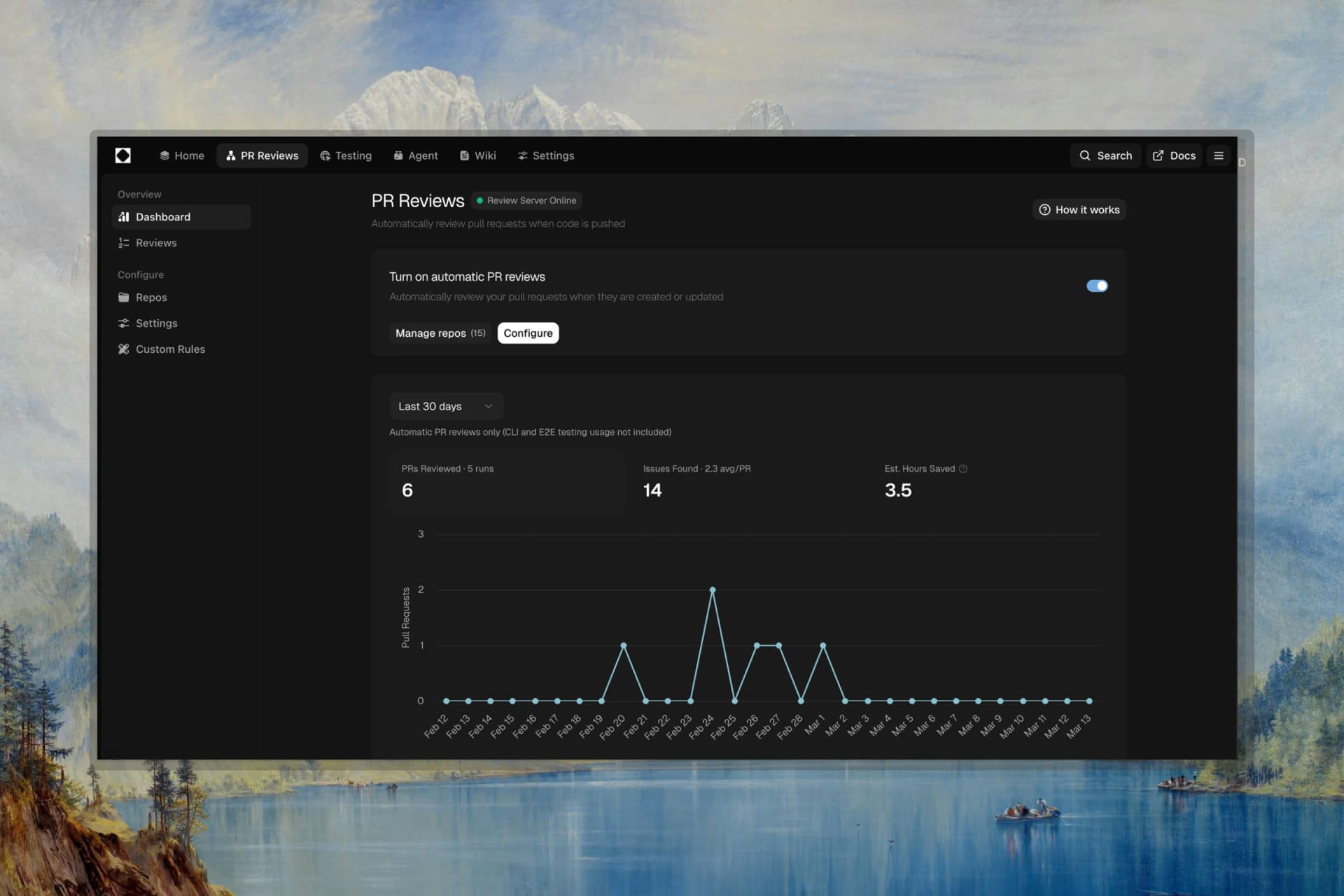Click the Feb 24 peak data point
1344x896 pixels.
click(x=713, y=590)
